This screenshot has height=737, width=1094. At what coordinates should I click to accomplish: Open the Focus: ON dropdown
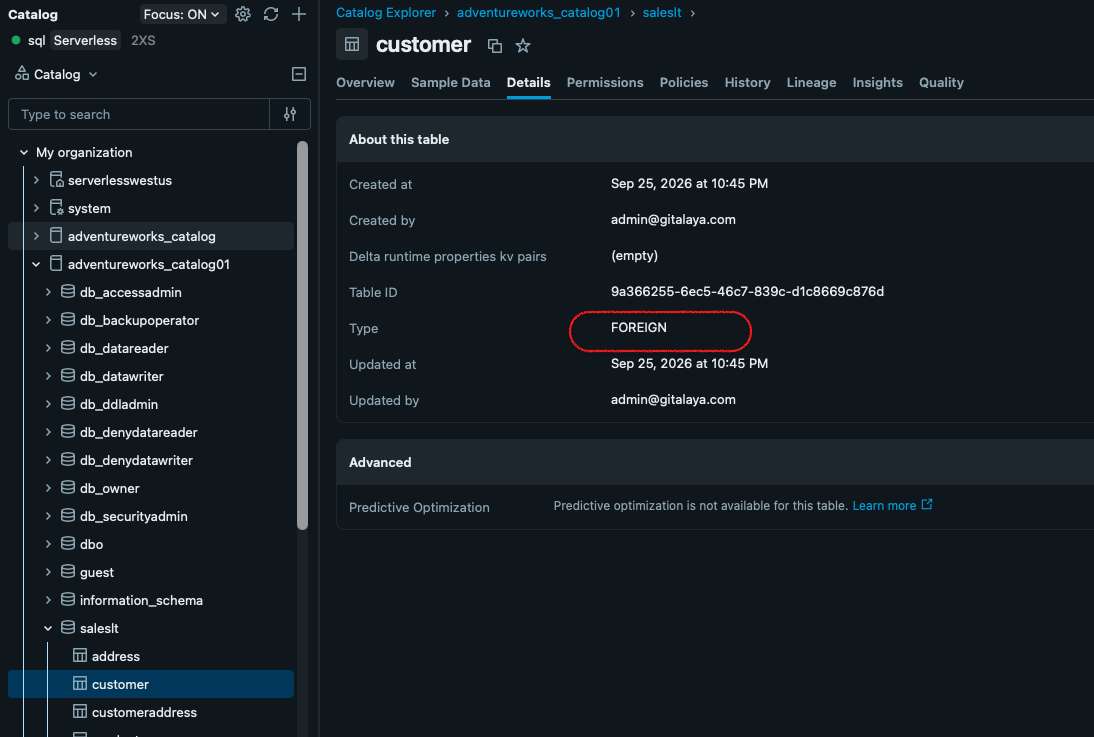tap(181, 14)
